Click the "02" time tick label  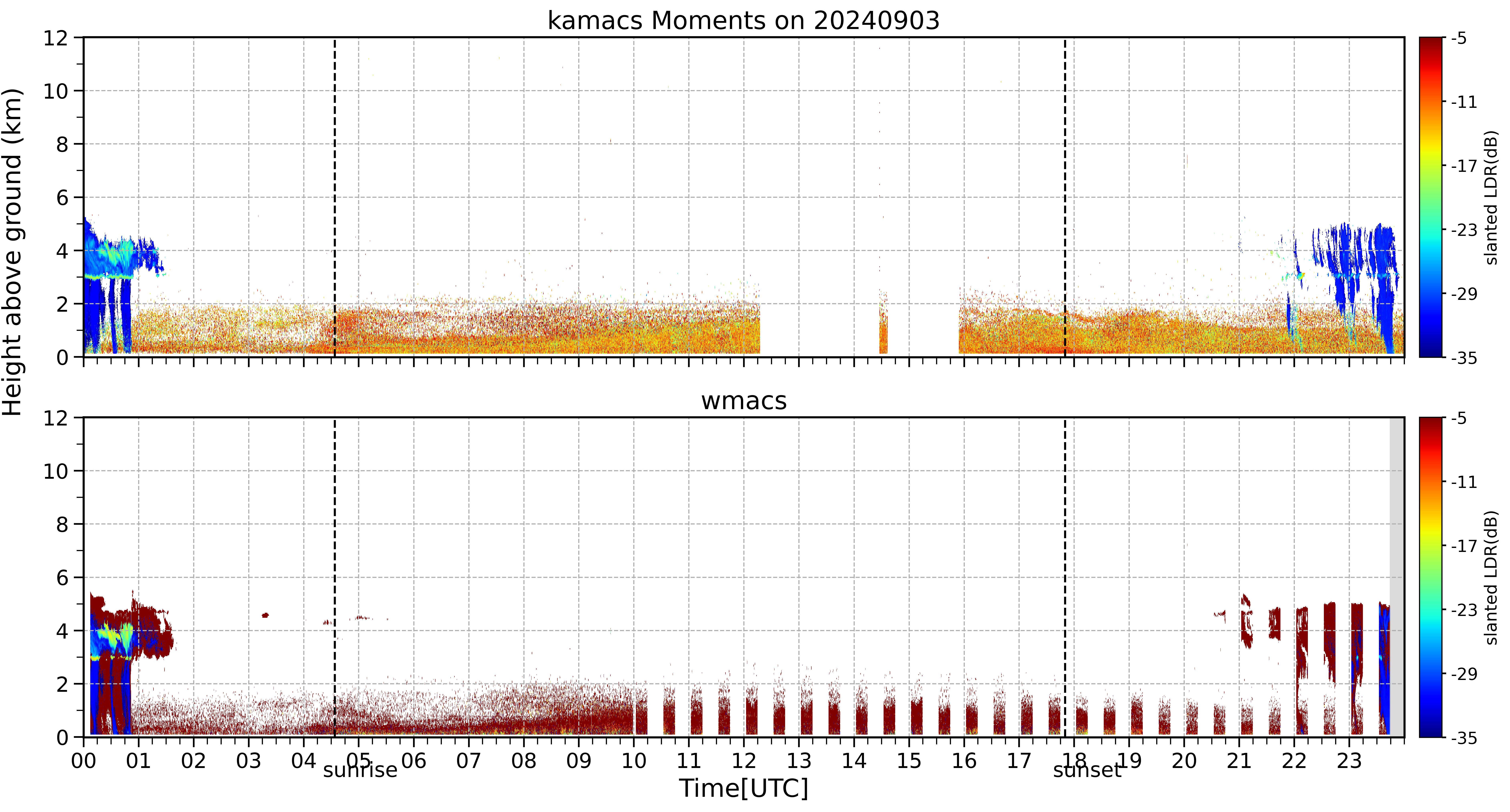[x=194, y=761]
